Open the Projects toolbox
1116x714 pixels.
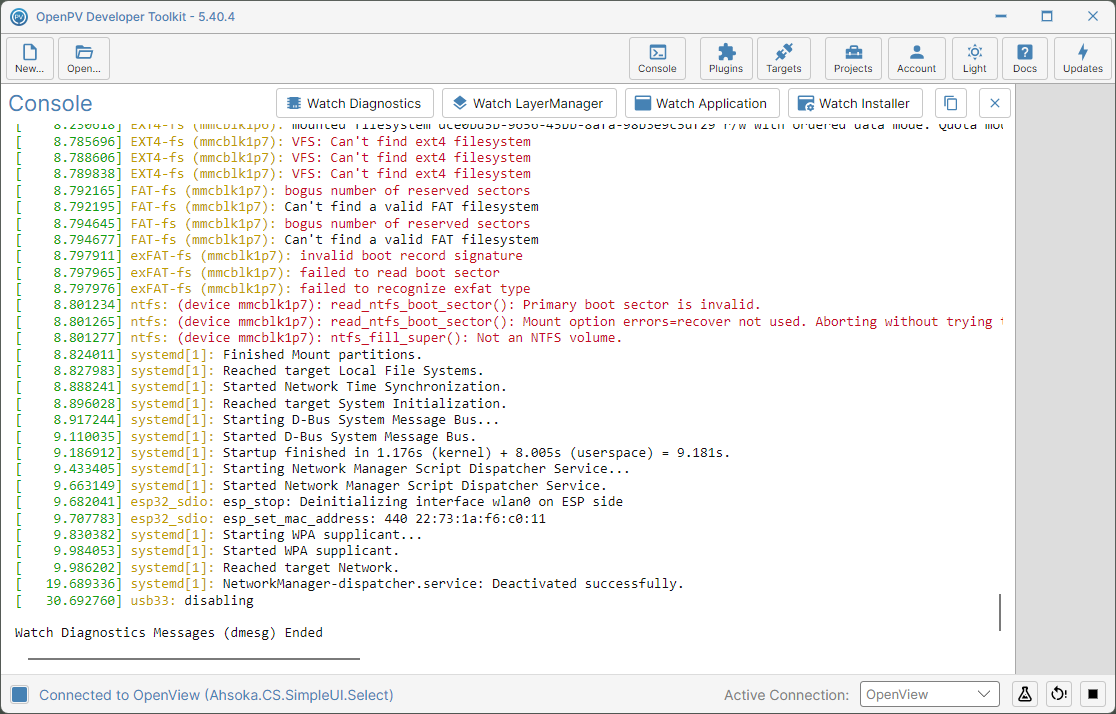(x=853, y=58)
